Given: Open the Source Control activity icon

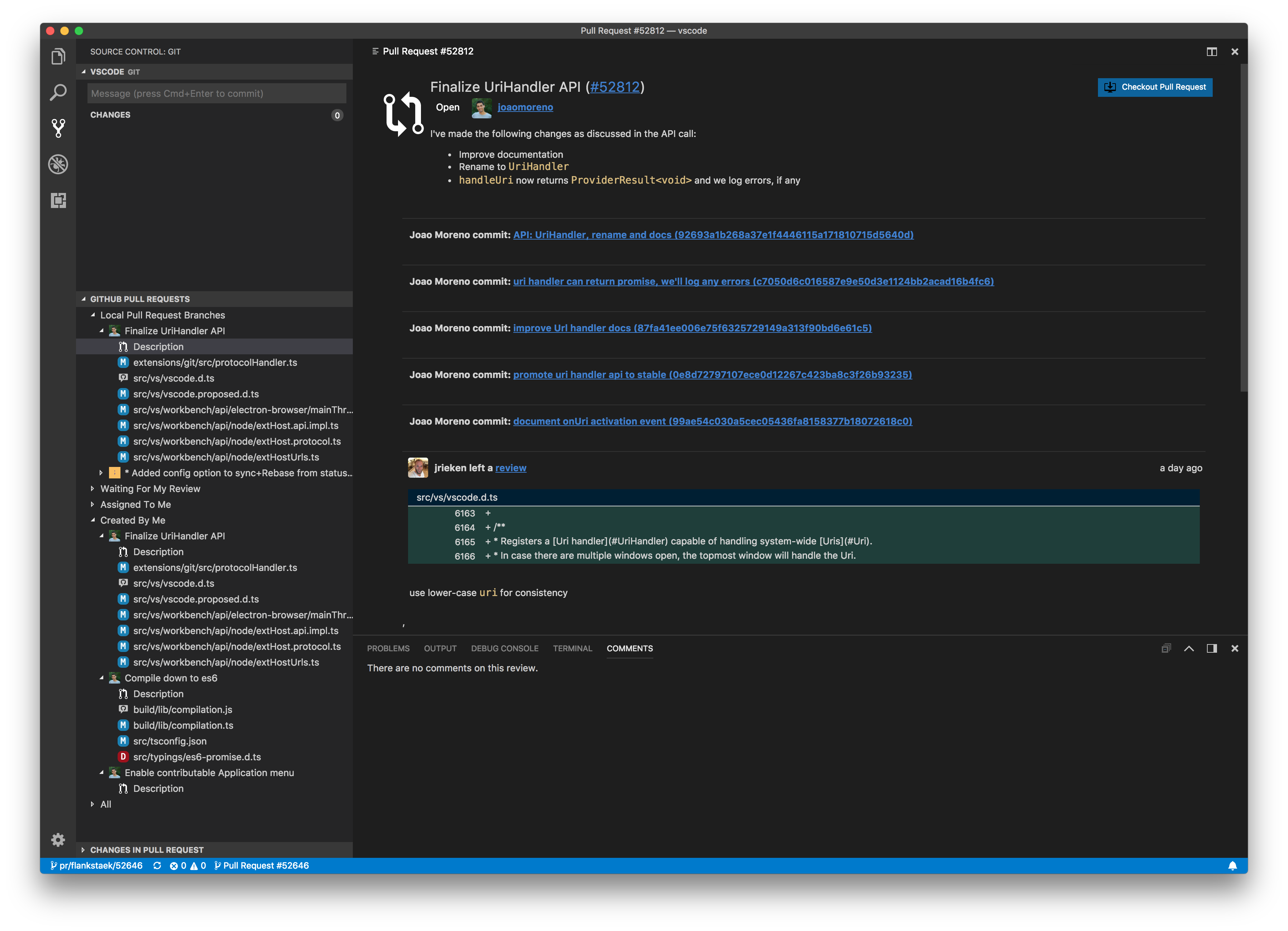Looking at the screenshot, I should pyautogui.click(x=58, y=128).
